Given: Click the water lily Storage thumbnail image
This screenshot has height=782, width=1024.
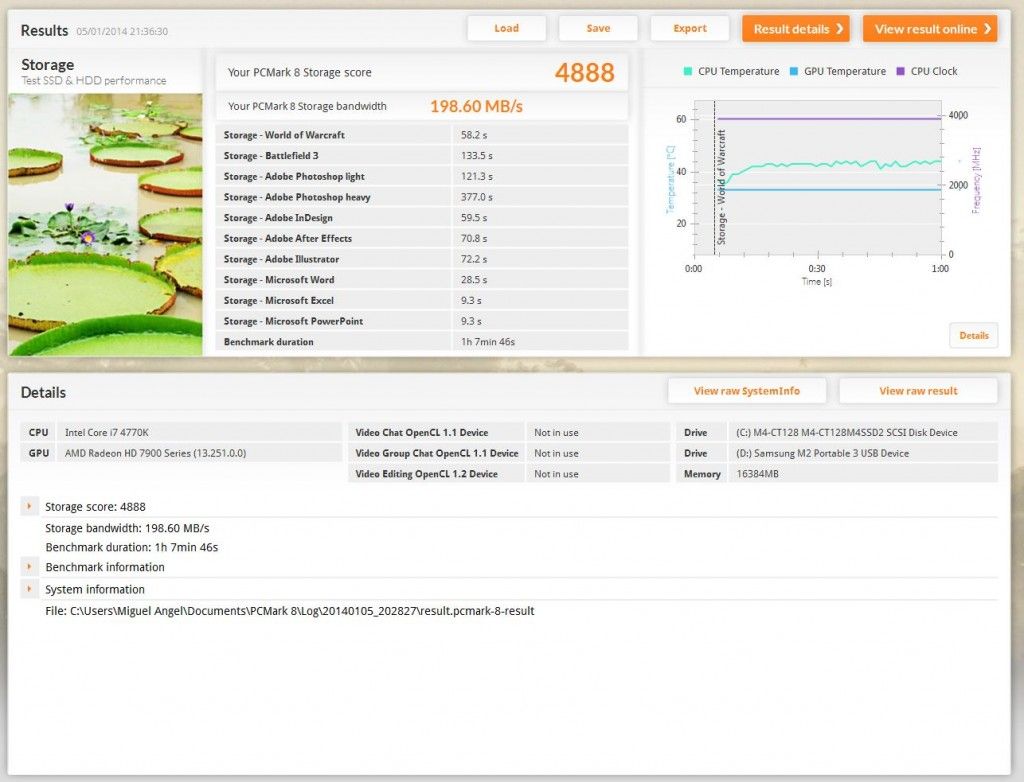Looking at the screenshot, I should (x=105, y=224).
